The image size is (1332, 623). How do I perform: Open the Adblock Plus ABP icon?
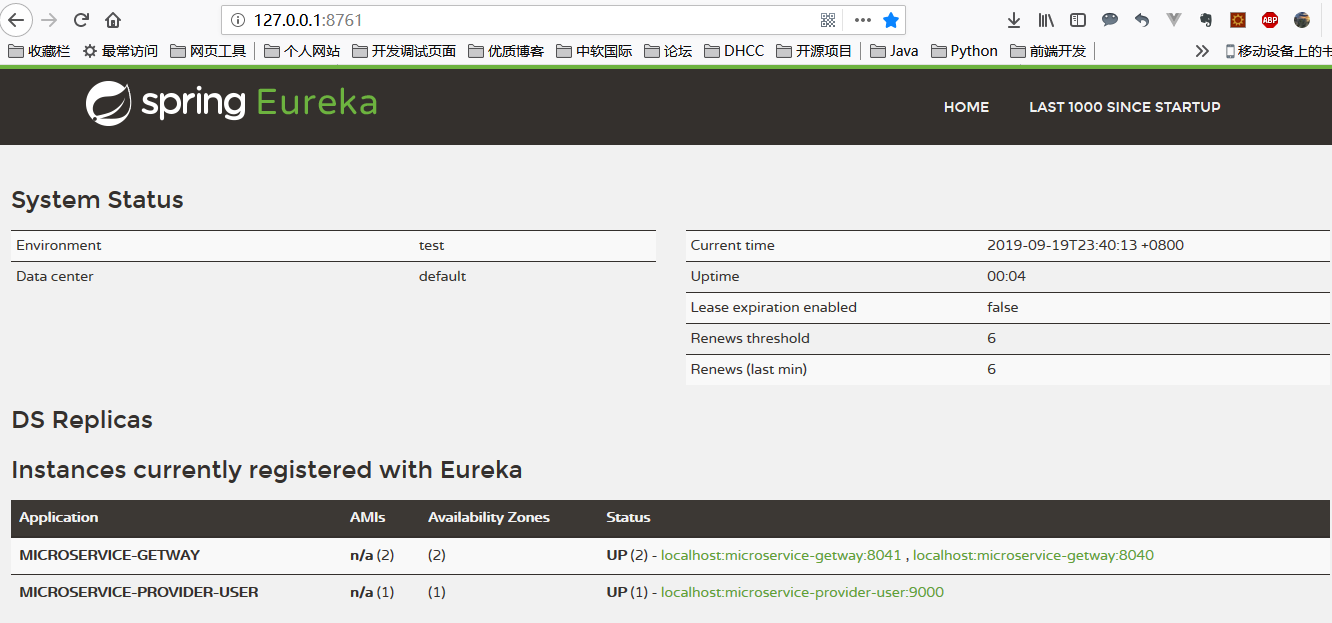pos(1270,20)
